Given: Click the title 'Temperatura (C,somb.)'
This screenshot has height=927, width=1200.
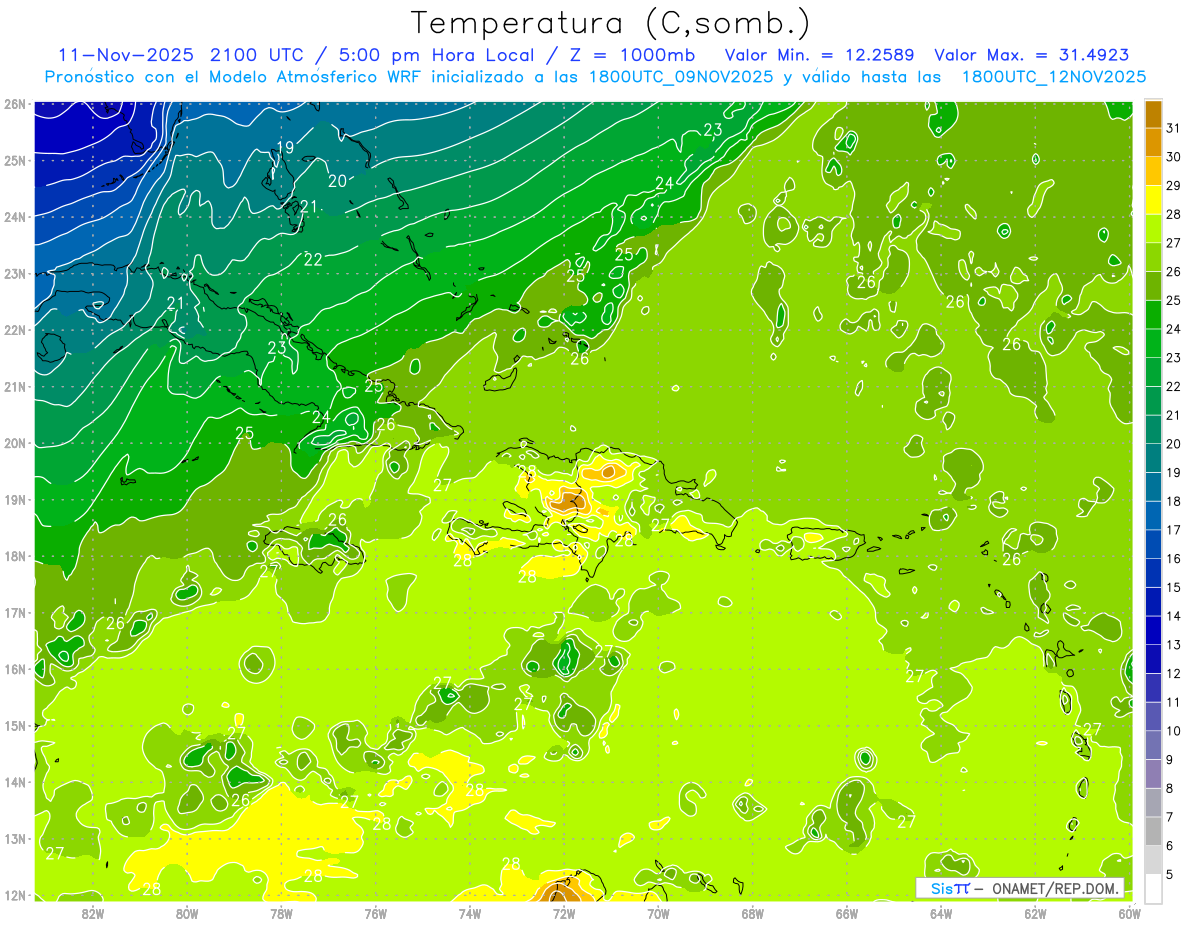Looking at the screenshot, I should click(612, 24).
